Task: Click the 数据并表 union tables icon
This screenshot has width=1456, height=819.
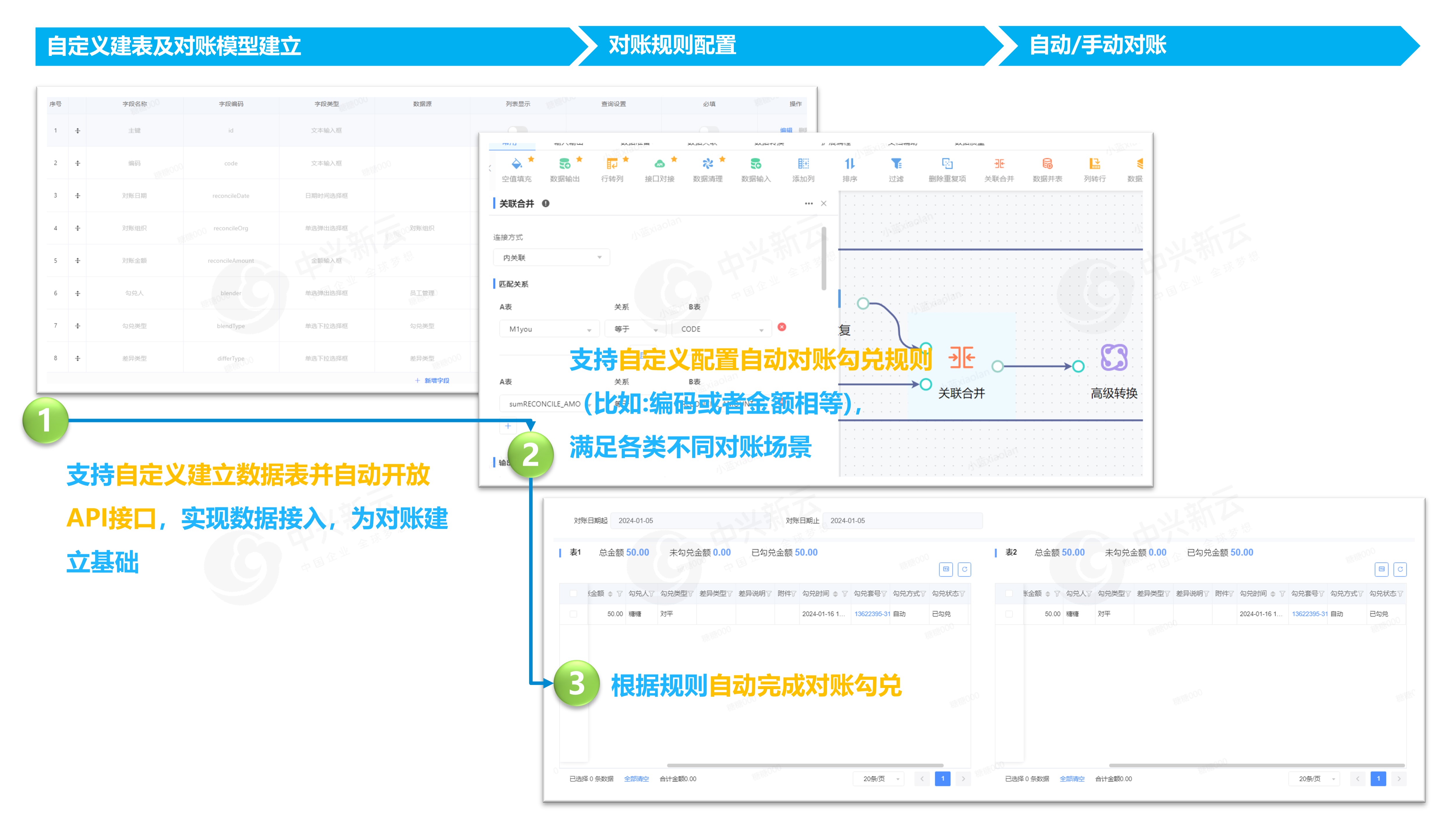Action: [1047, 164]
